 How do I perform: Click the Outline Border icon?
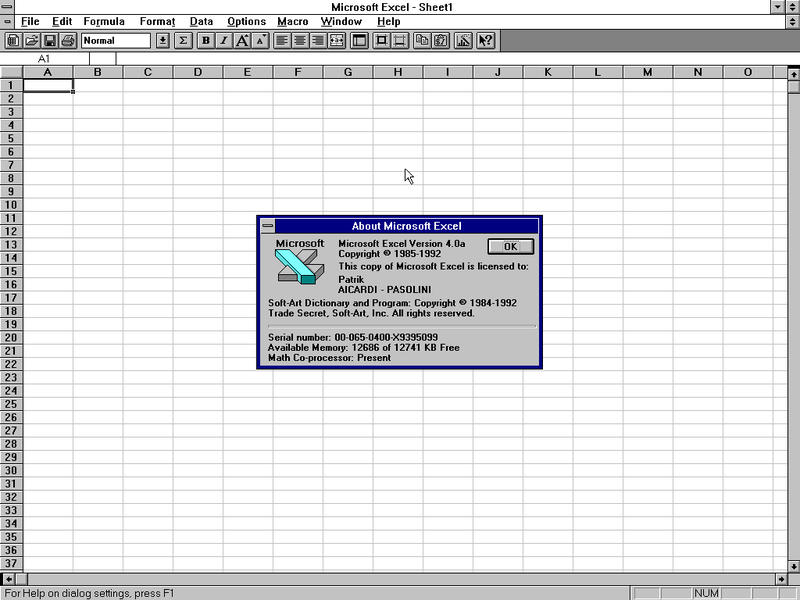381,41
